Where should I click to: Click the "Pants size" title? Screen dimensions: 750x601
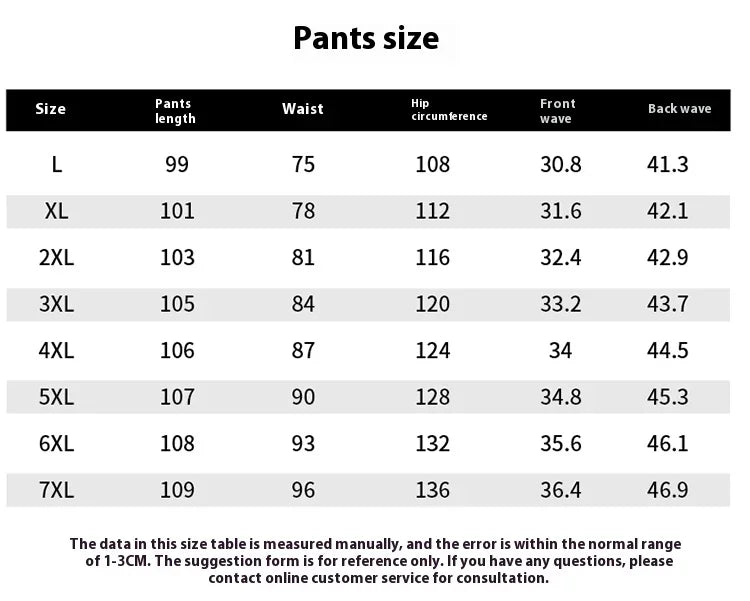coord(366,38)
